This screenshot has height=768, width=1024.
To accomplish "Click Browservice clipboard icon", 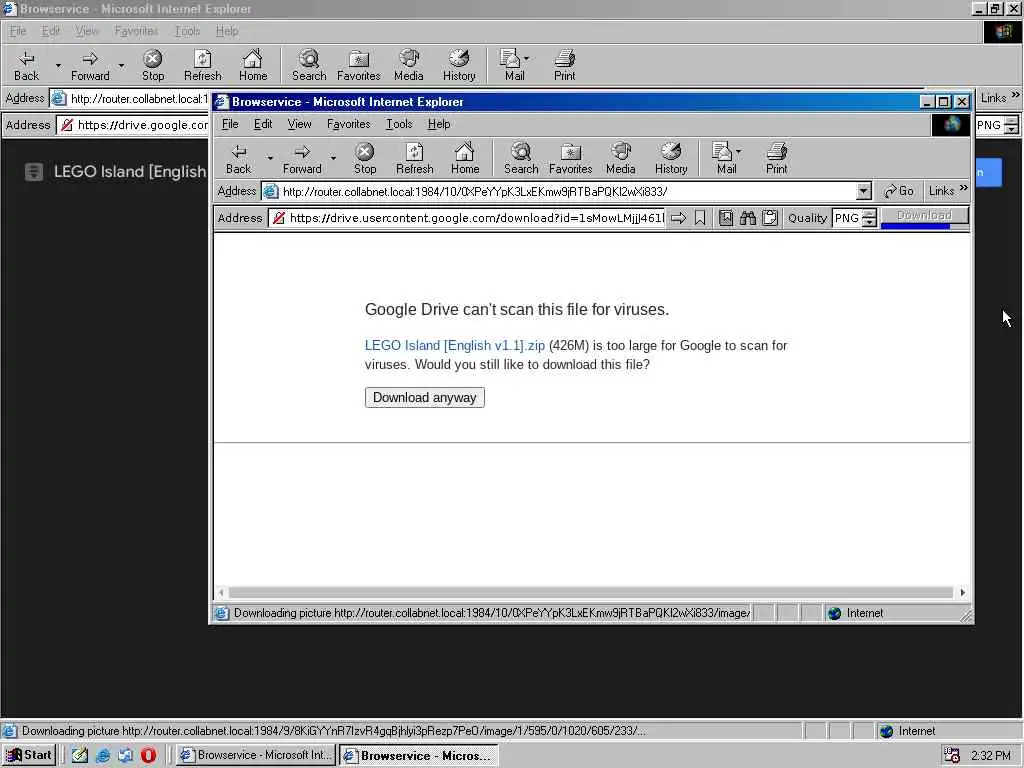I will [x=770, y=218].
